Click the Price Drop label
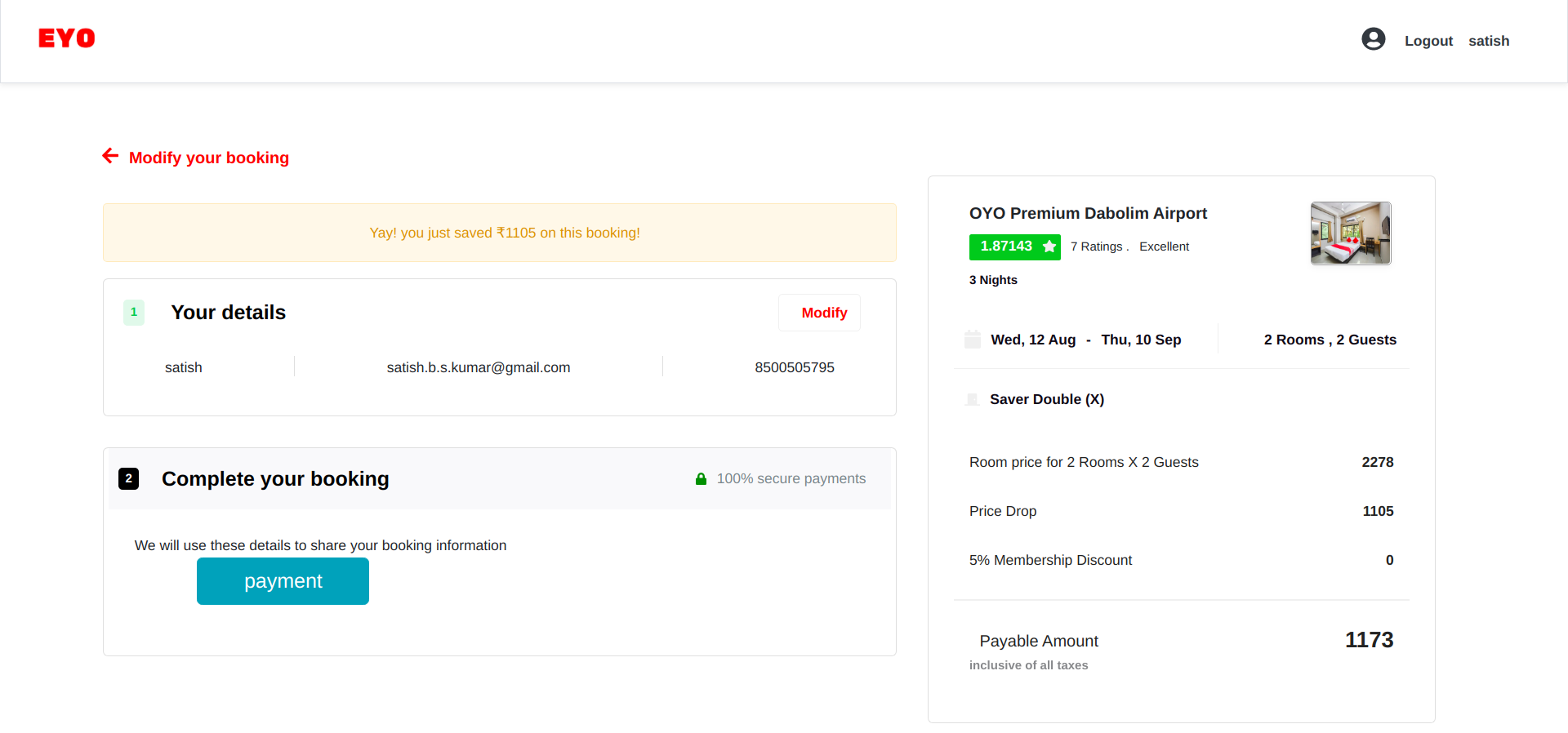 coord(1003,511)
